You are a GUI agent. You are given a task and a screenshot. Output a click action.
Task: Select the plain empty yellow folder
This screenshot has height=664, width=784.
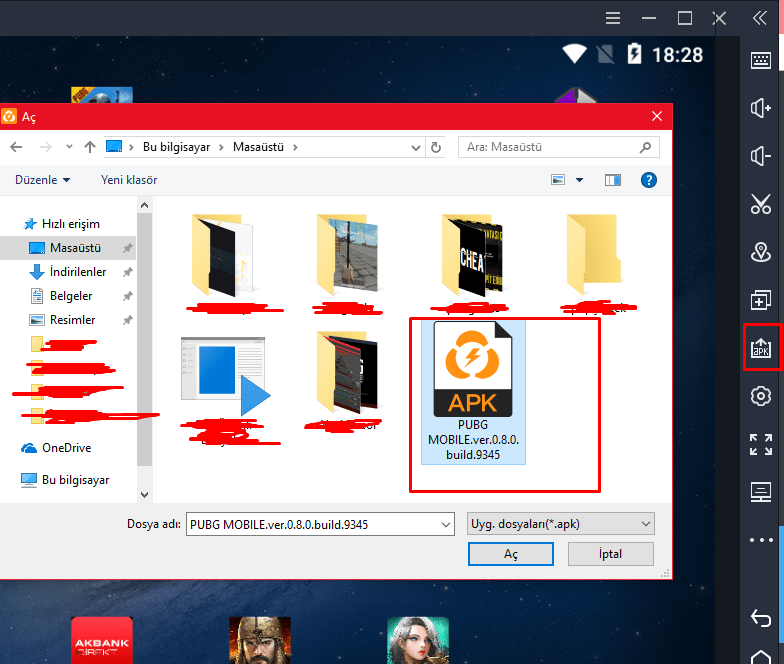coord(594,254)
